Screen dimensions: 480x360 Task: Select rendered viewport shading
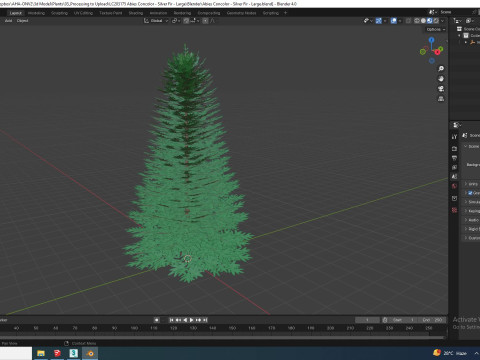[436, 21]
